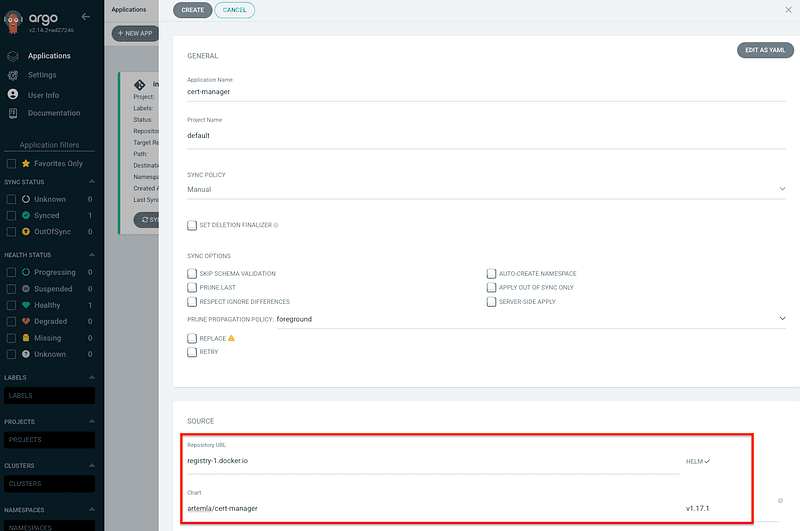Enable Prune Last checkbox
This screenshot has width=800, height=531.
[x=192, y=287]
